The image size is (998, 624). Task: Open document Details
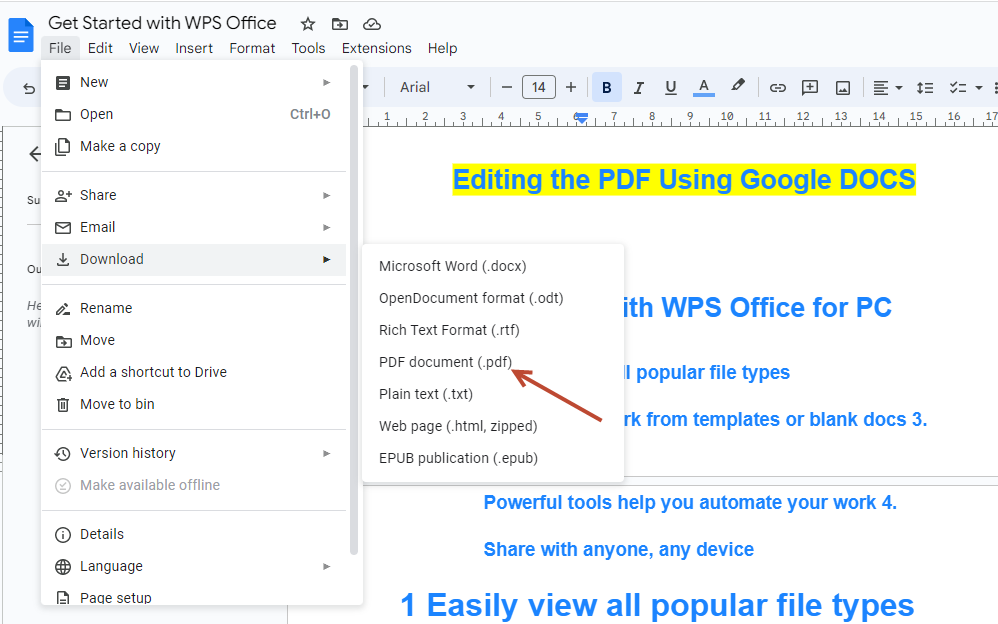click(194, 534)
